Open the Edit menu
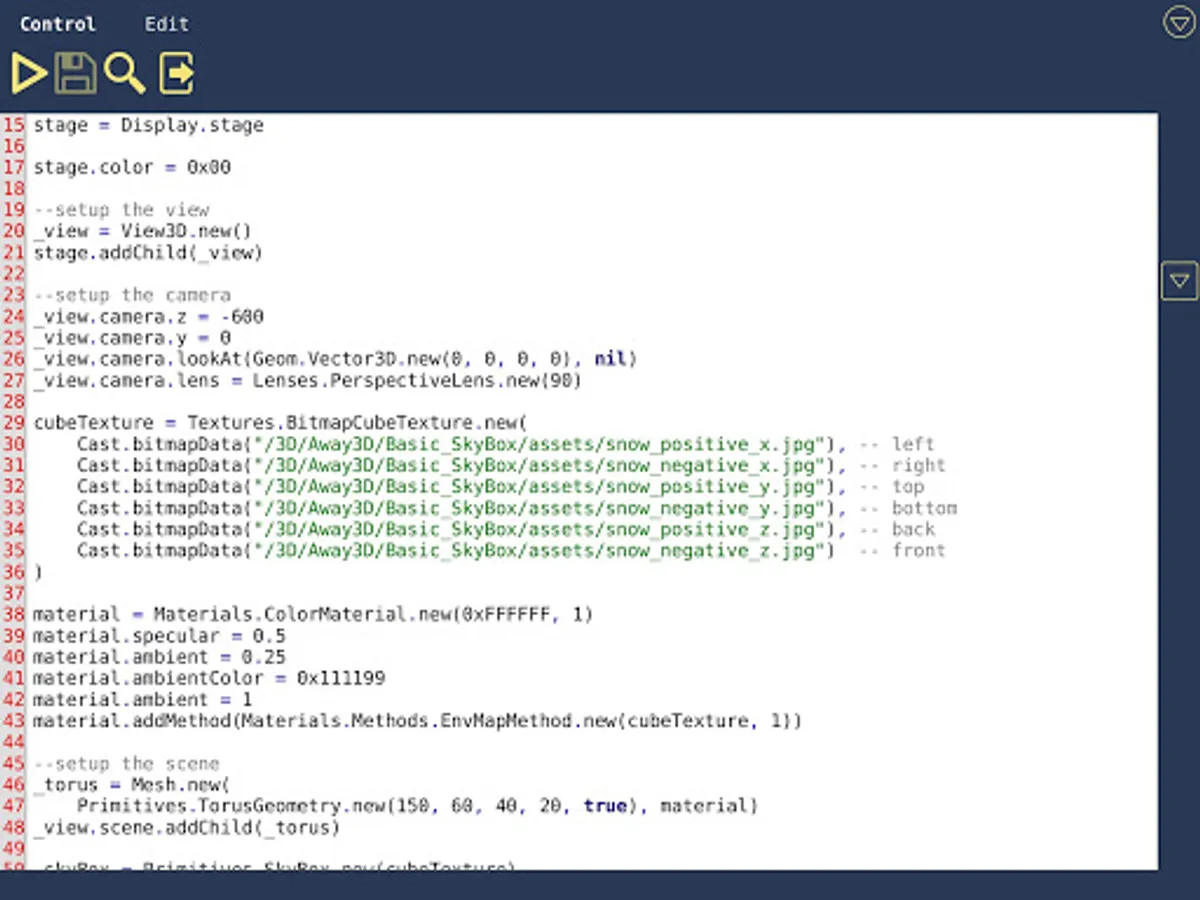Viewport: 1200px width, 900px height. click(166, 24)
